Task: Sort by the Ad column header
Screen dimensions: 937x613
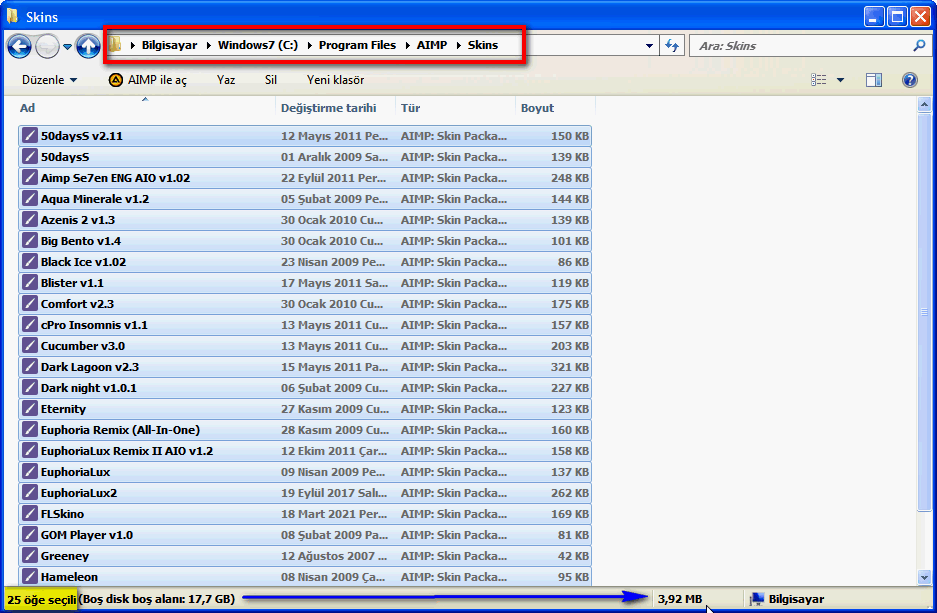Action: 146,108
